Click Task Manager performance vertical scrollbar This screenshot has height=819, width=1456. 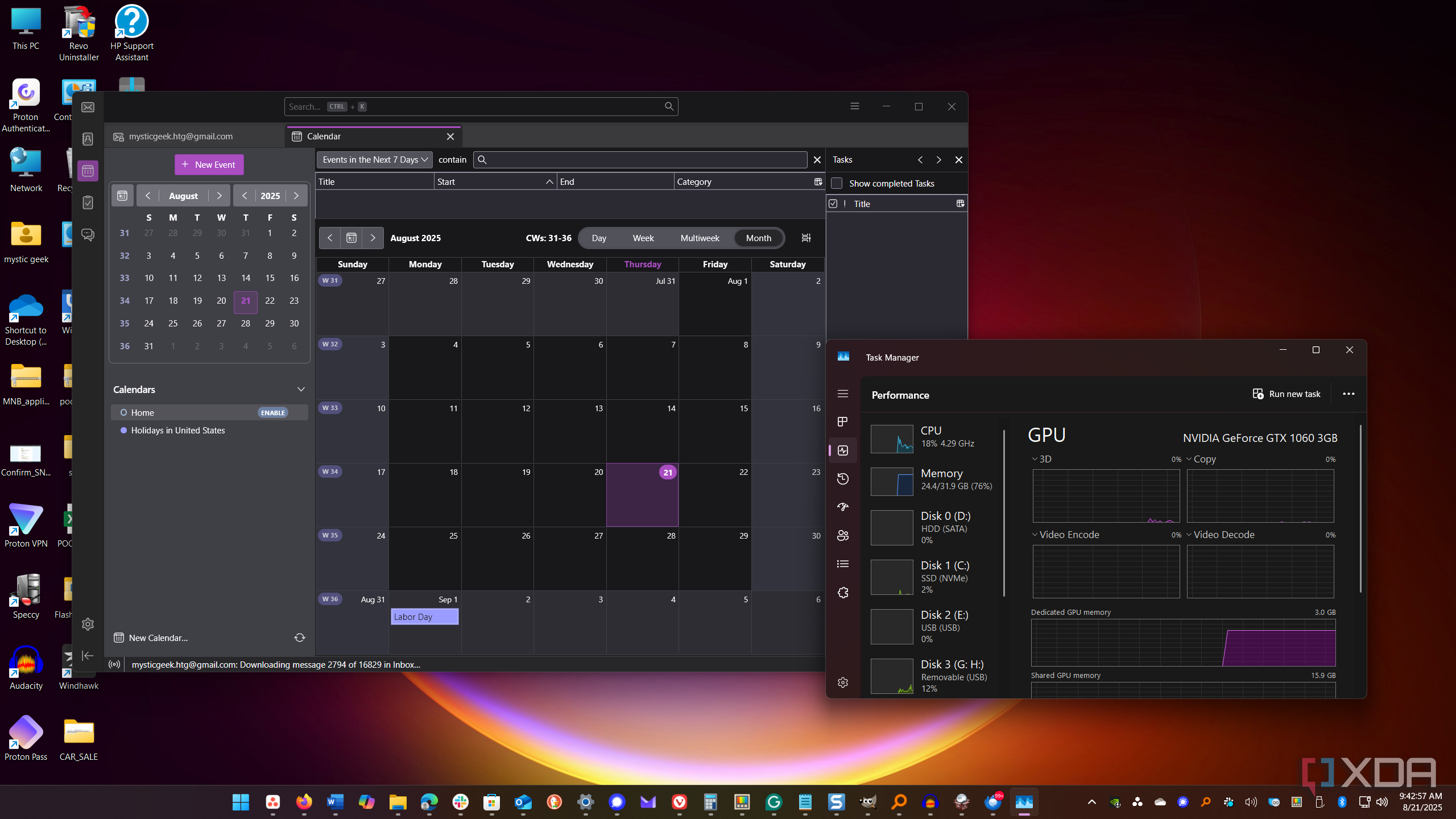coord(1360,509)
